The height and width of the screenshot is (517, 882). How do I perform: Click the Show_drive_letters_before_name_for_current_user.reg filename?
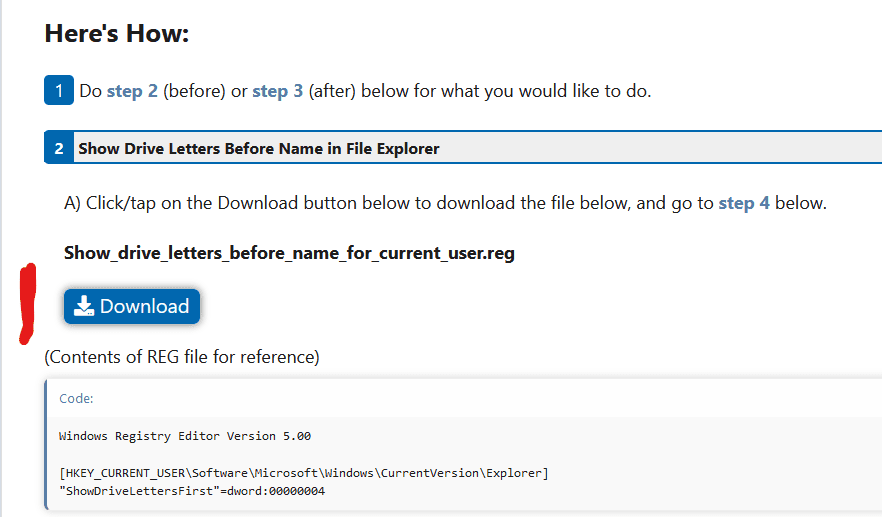click(x=289, y=253)
